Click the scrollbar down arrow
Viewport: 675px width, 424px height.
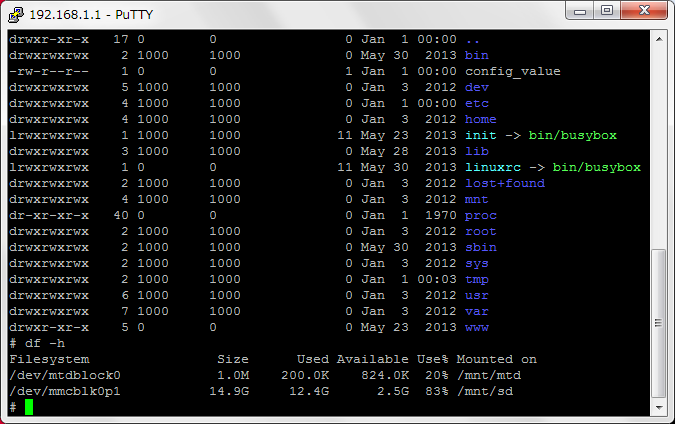coord(659,407)
